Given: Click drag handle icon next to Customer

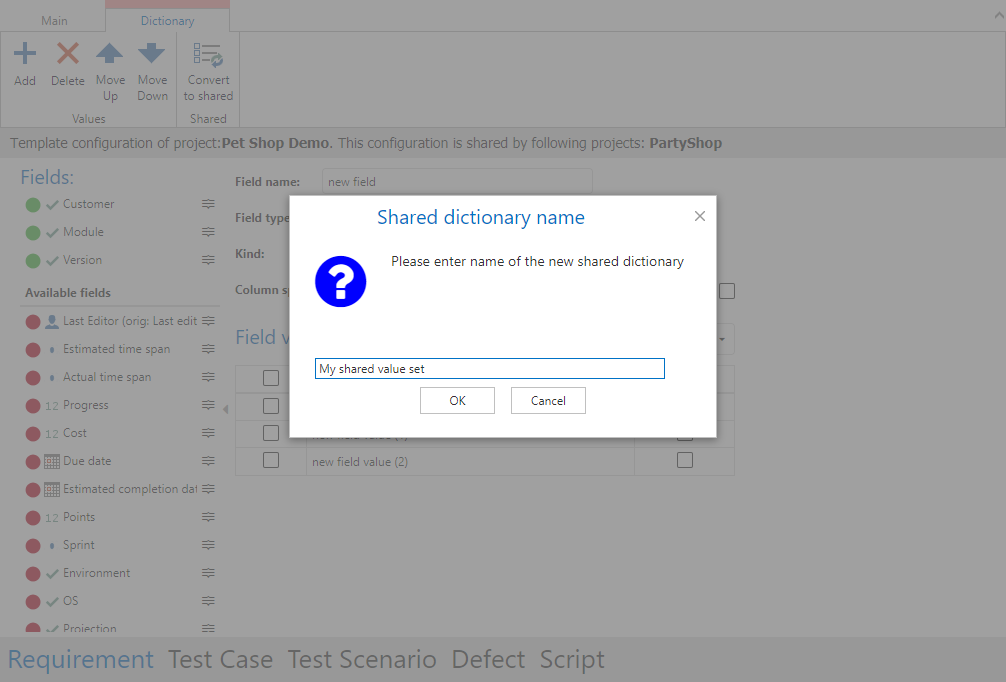Looking at the screenshot, I should (208, 204).
